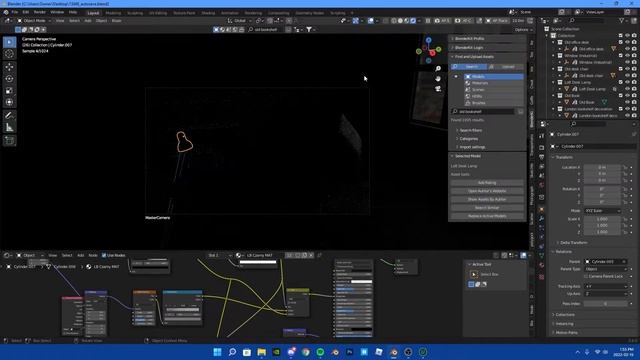Hide the top Collection via eye icon
The height and width of the screenshot is (360, 640).
tap(627, 36)
